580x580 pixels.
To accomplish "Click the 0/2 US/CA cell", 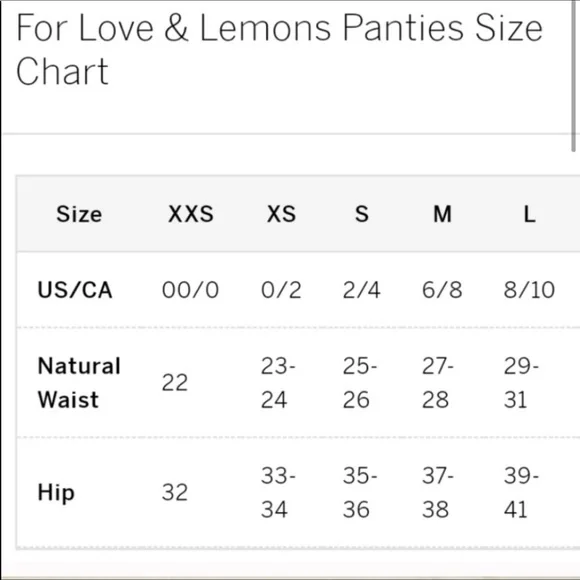I will click(x=281, y=290).
